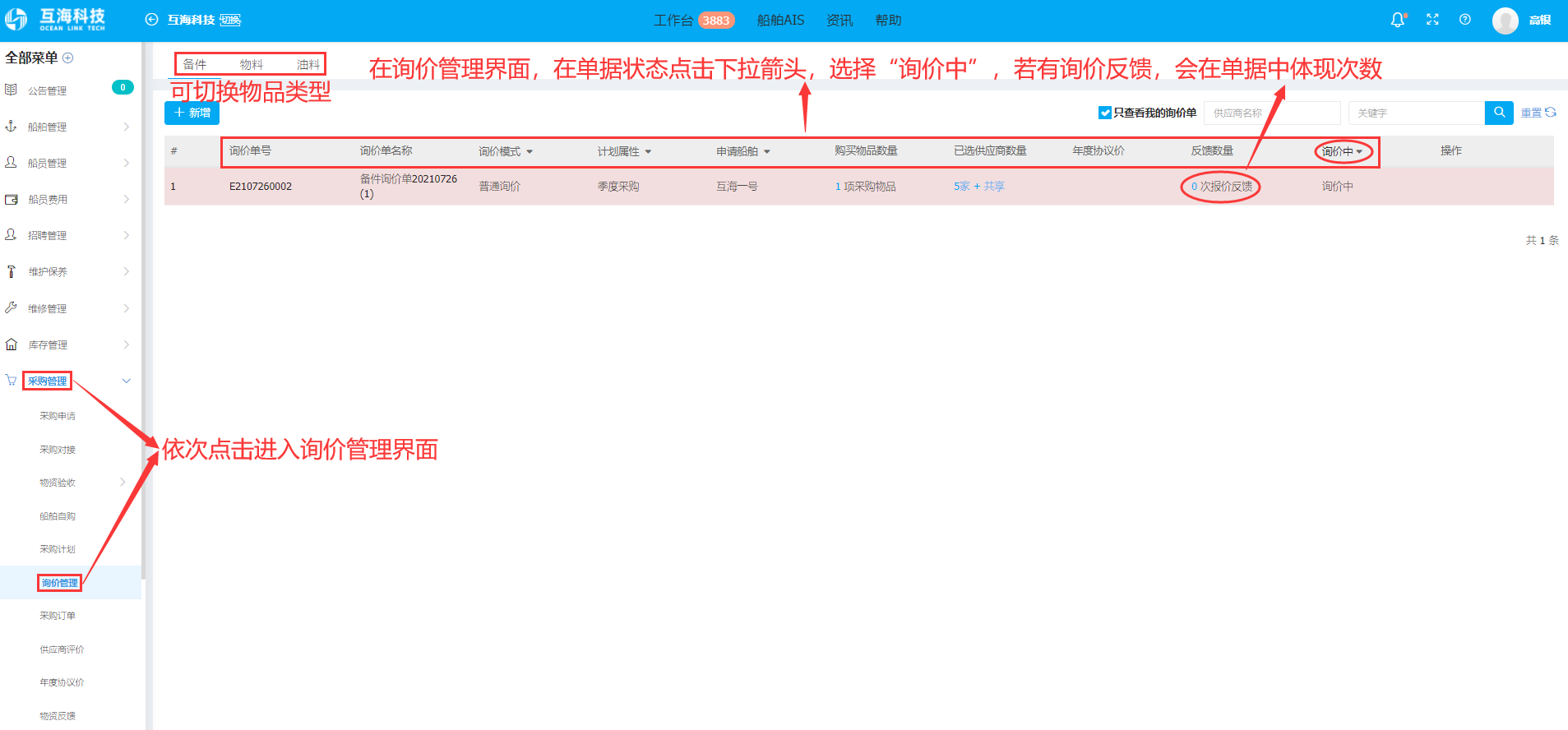Open 物资反馈 in the sidebar

(58, 716)
